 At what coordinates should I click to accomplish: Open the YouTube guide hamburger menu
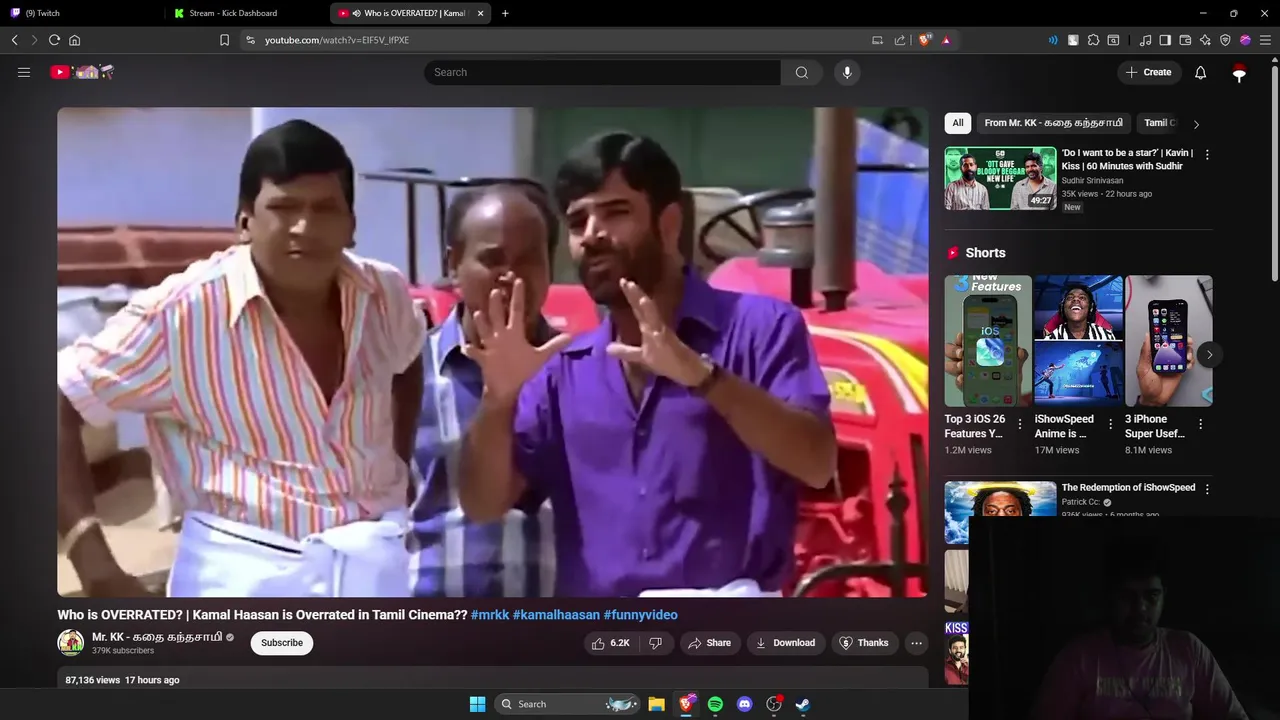click(24, 72)
